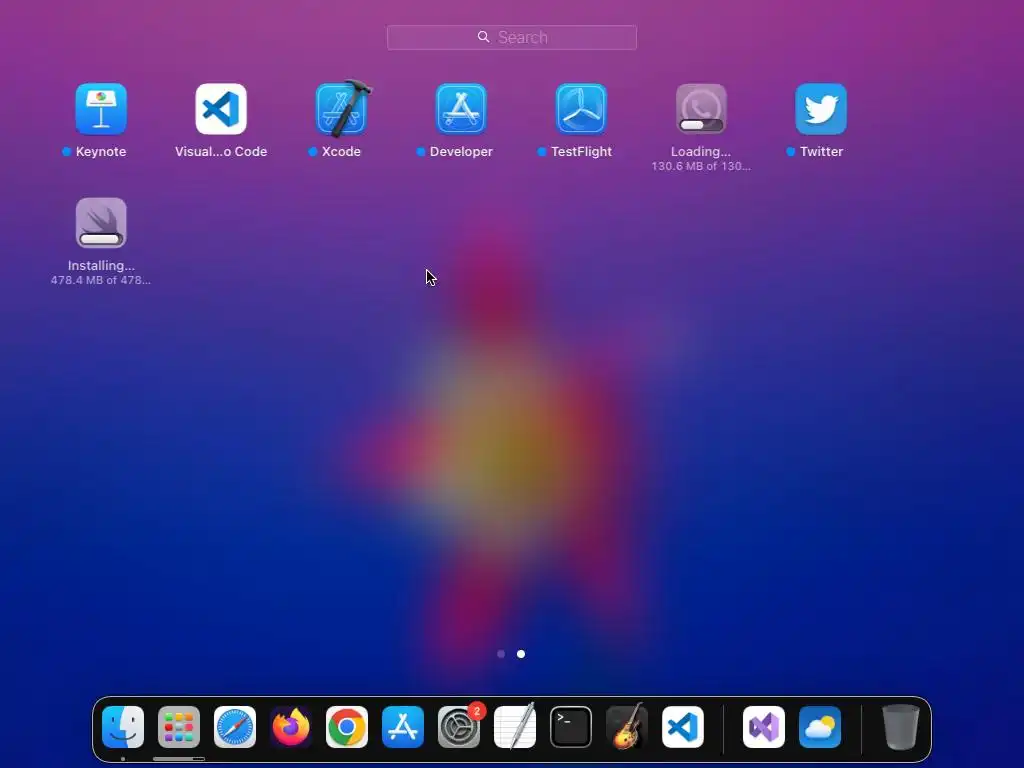Open Visual Studio Code in the Dock
This screenshot has width=1024, height=768.
point(682,727)
